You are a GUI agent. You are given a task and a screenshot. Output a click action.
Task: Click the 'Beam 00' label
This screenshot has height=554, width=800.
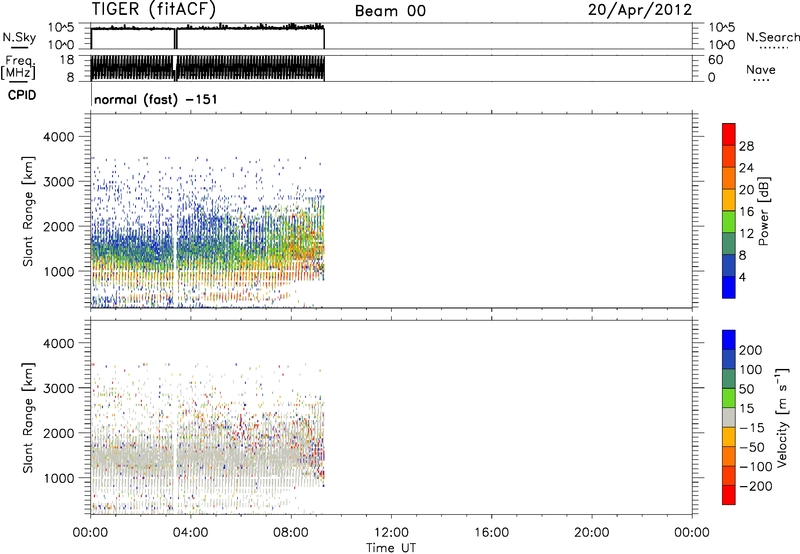pos(390,11)
